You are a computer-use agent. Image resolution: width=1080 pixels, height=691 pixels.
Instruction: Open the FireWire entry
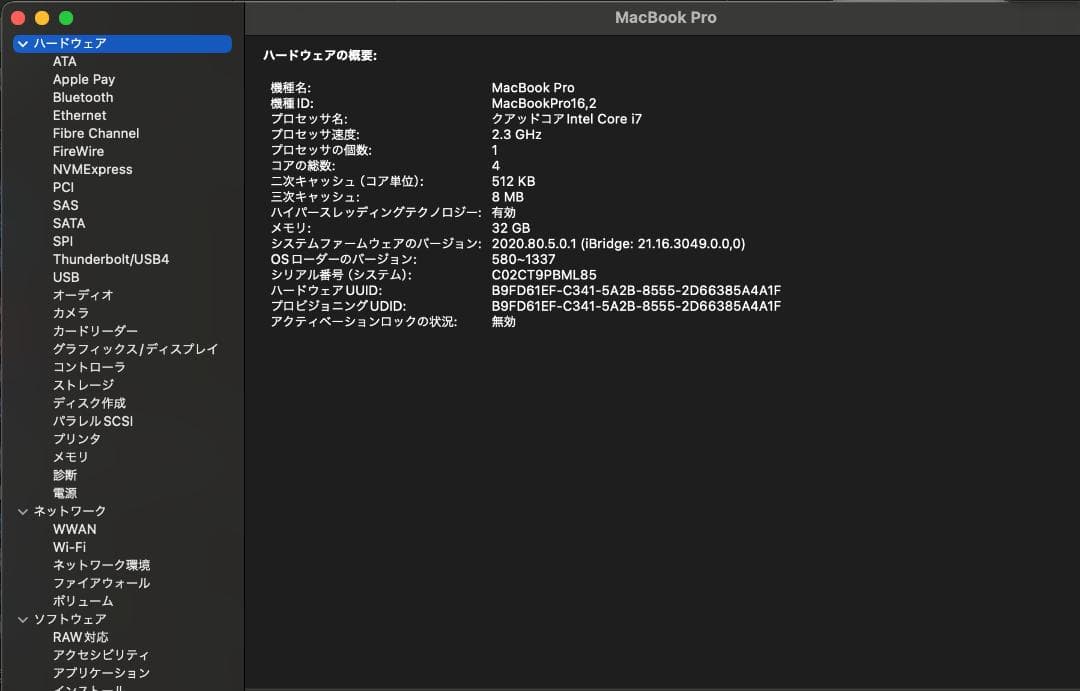point(79,151)
